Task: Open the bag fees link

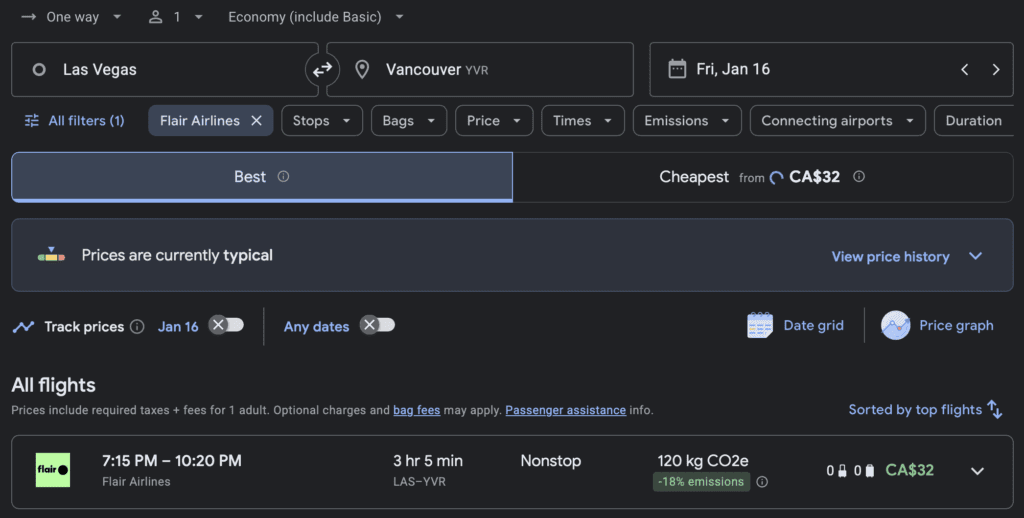Action: click(x=417, y=410)
